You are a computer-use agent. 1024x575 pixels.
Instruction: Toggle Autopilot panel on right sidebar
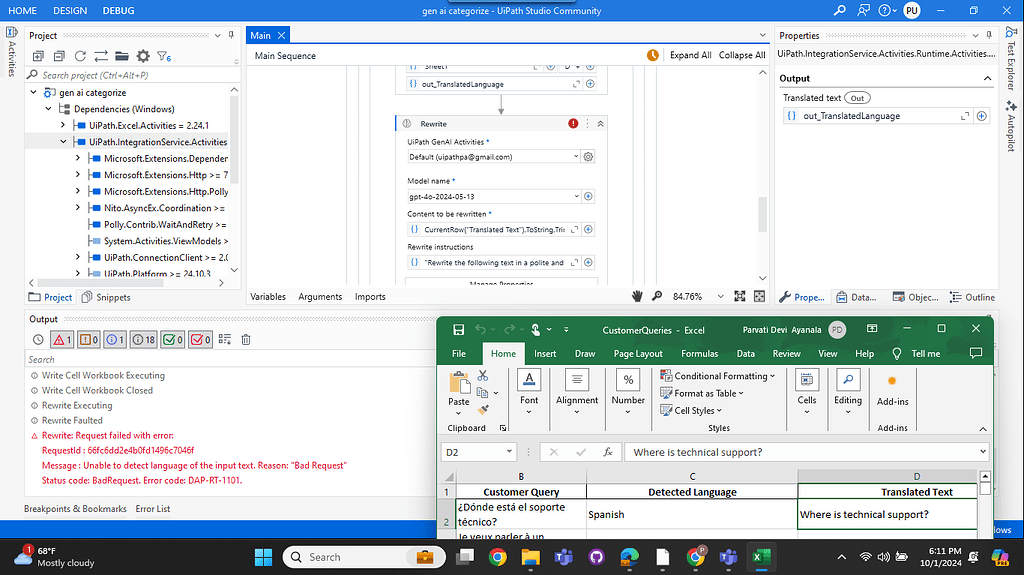coord(1012,124)
